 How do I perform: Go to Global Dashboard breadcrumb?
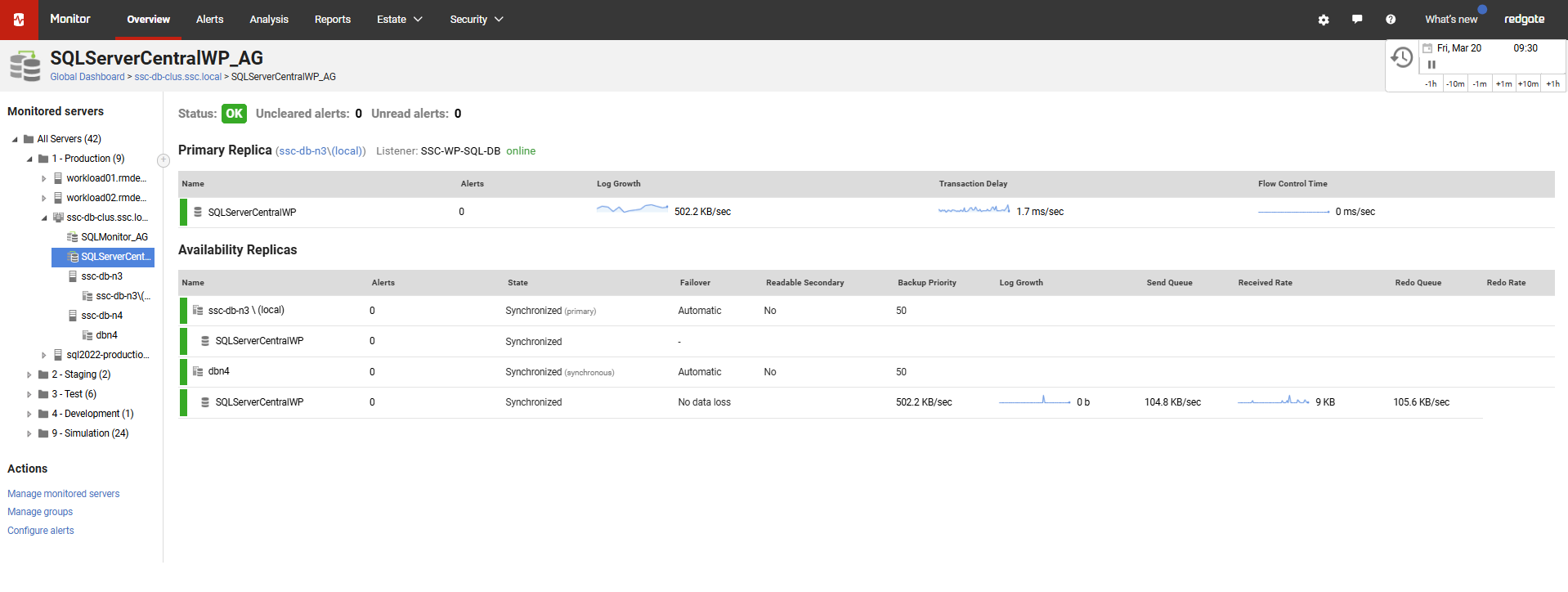87,77
